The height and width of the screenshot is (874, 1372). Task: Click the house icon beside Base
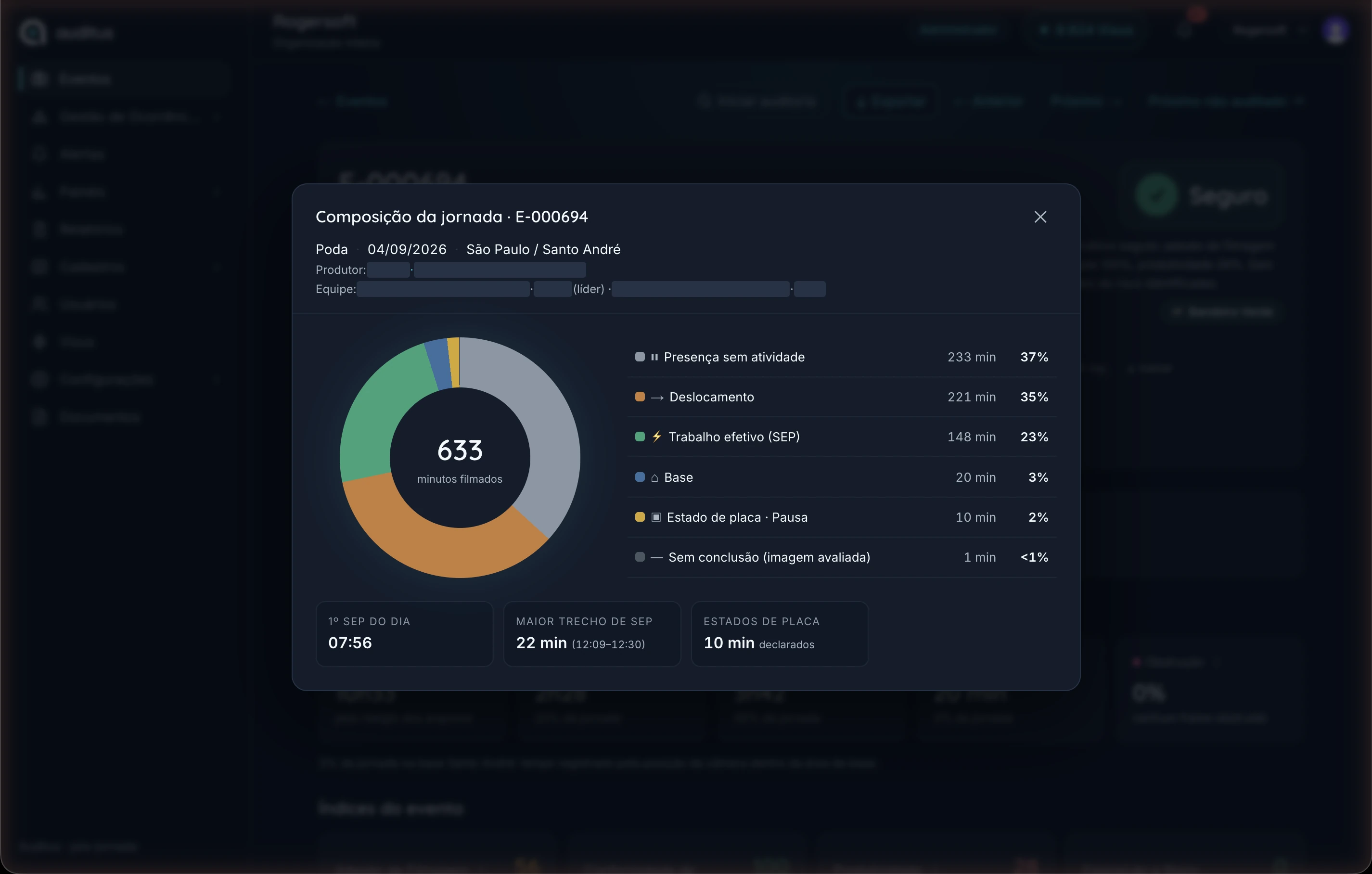tap(654, 477)
